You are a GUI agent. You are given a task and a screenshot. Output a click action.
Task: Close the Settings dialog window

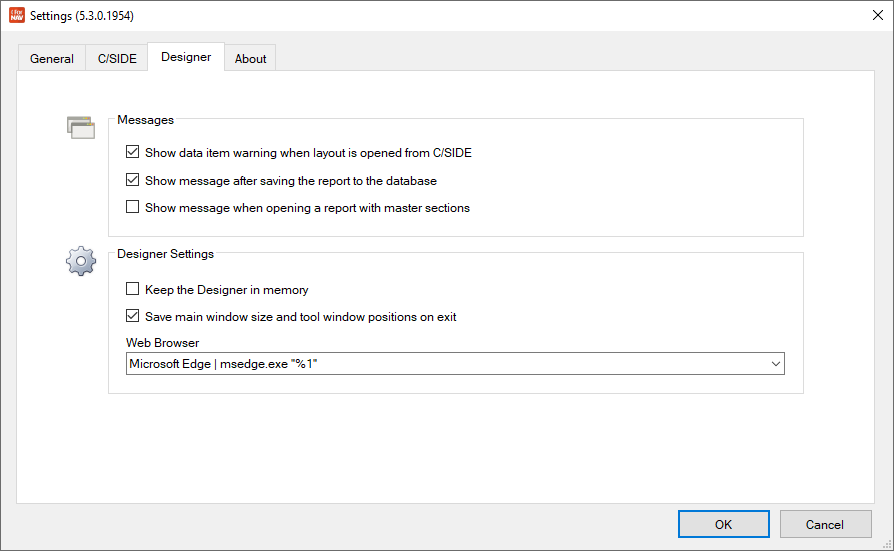click(x=877, y=15)
